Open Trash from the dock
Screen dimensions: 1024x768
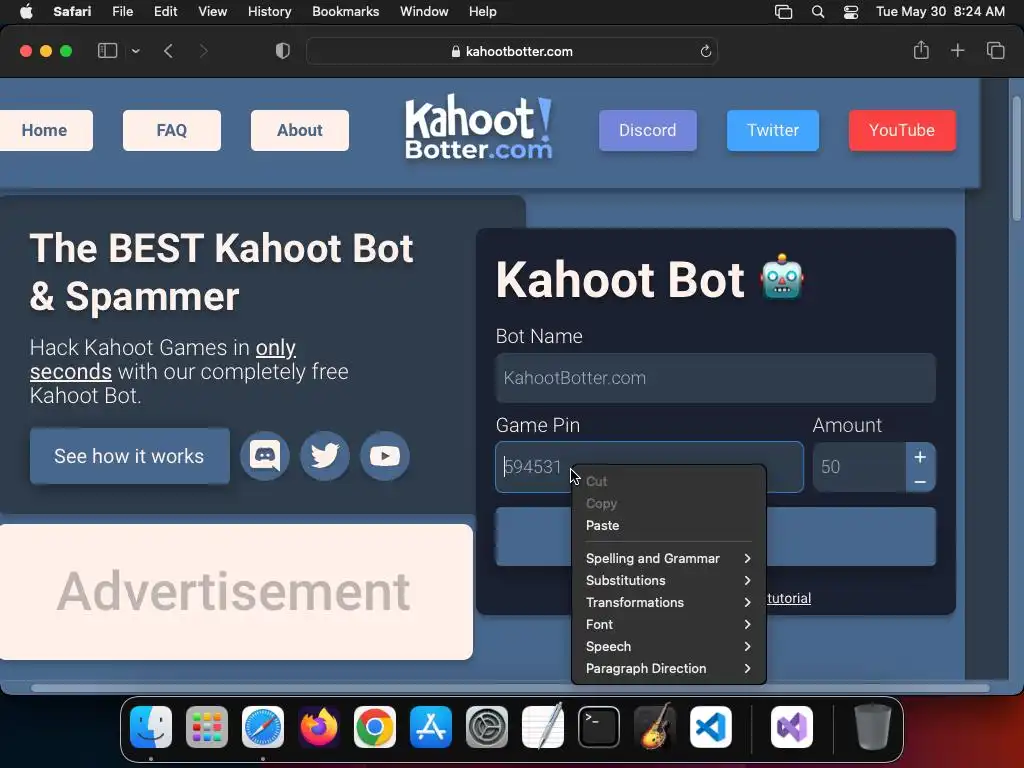(x=872, y=727)
